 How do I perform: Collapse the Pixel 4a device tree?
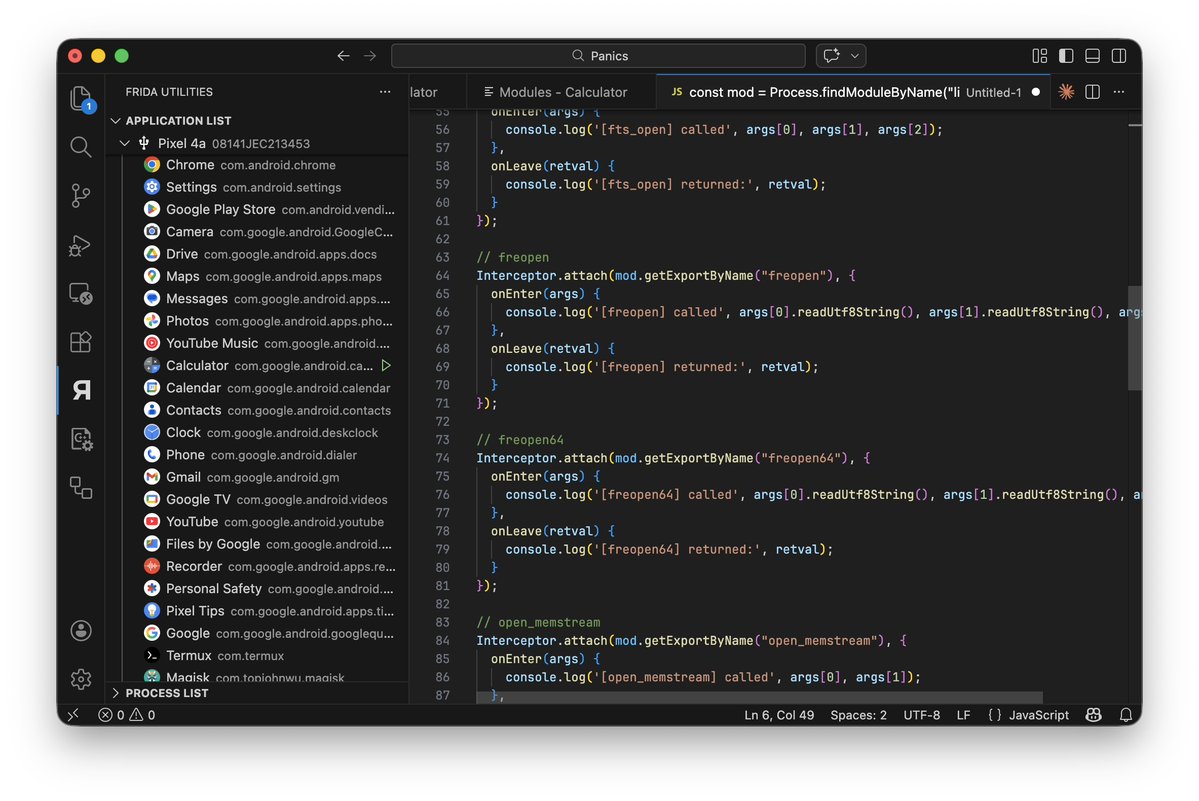tap(124, 142)
